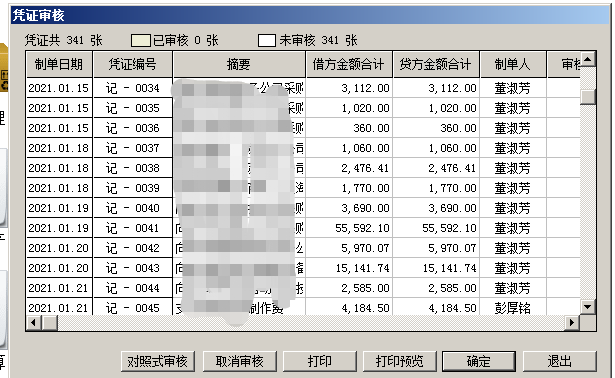Image resolution: width=615 pixels, height=378 pixels.
Task: Click the 制单人 column header
Action: coord(513,64)
